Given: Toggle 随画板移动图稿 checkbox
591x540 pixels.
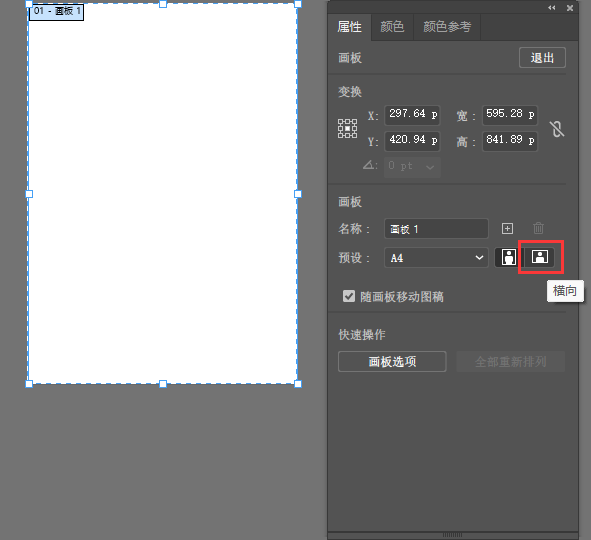Looking at the screenshot, I should 349,296.
